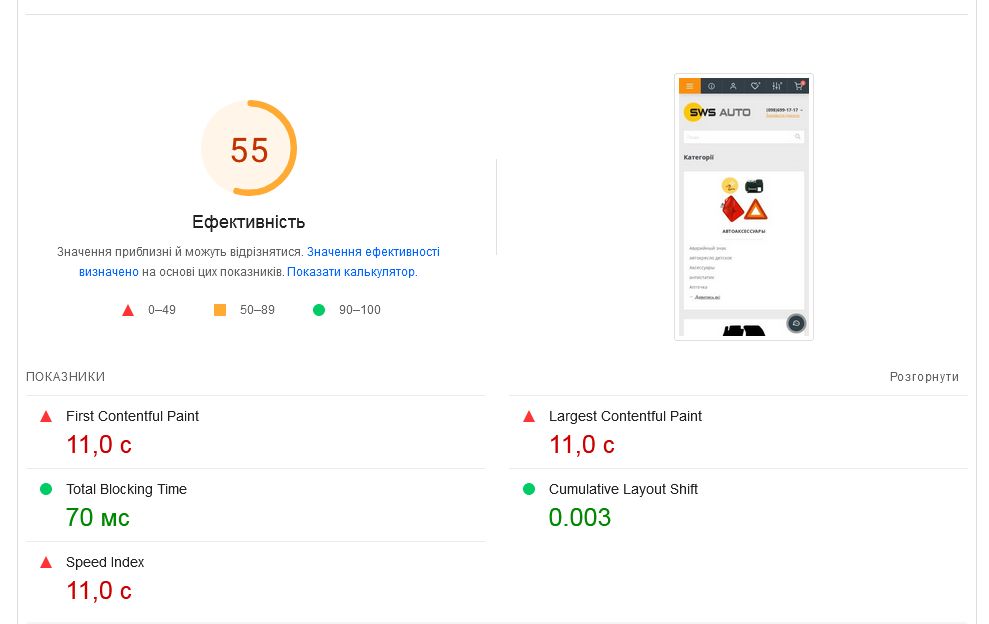989x624 pixels.
Task: Click the Cumulative Layout Shift metric label
Action: click(x=623, y=489)
